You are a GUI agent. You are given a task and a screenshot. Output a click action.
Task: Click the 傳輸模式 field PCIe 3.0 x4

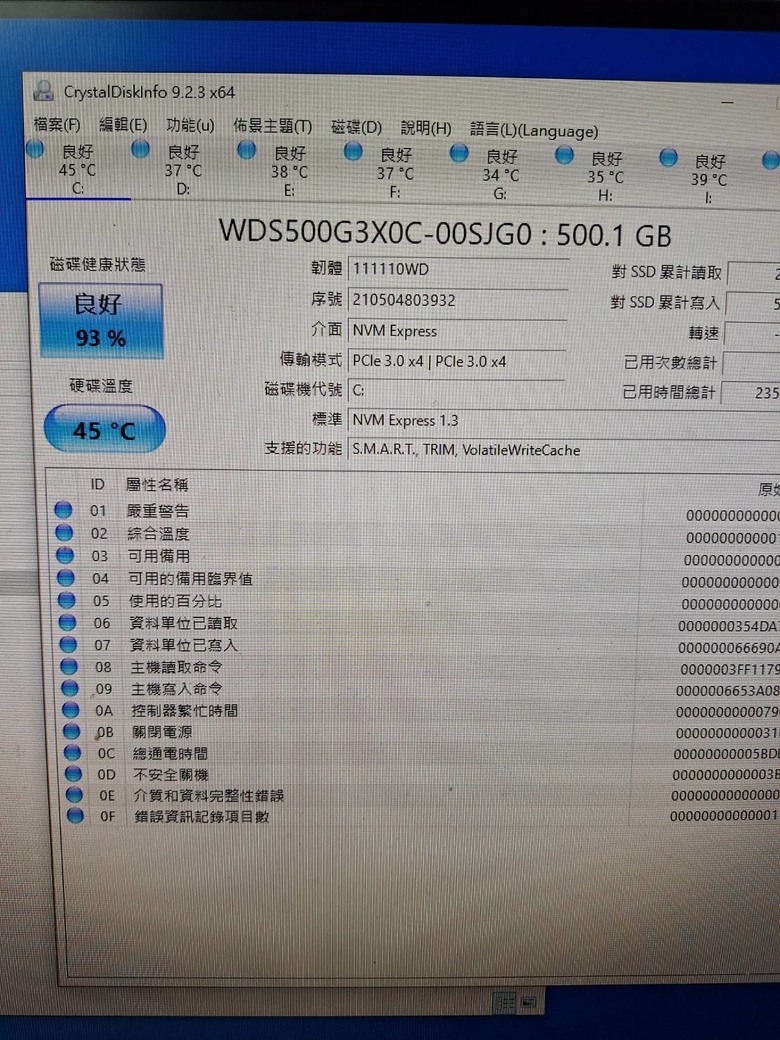[456, 361]
